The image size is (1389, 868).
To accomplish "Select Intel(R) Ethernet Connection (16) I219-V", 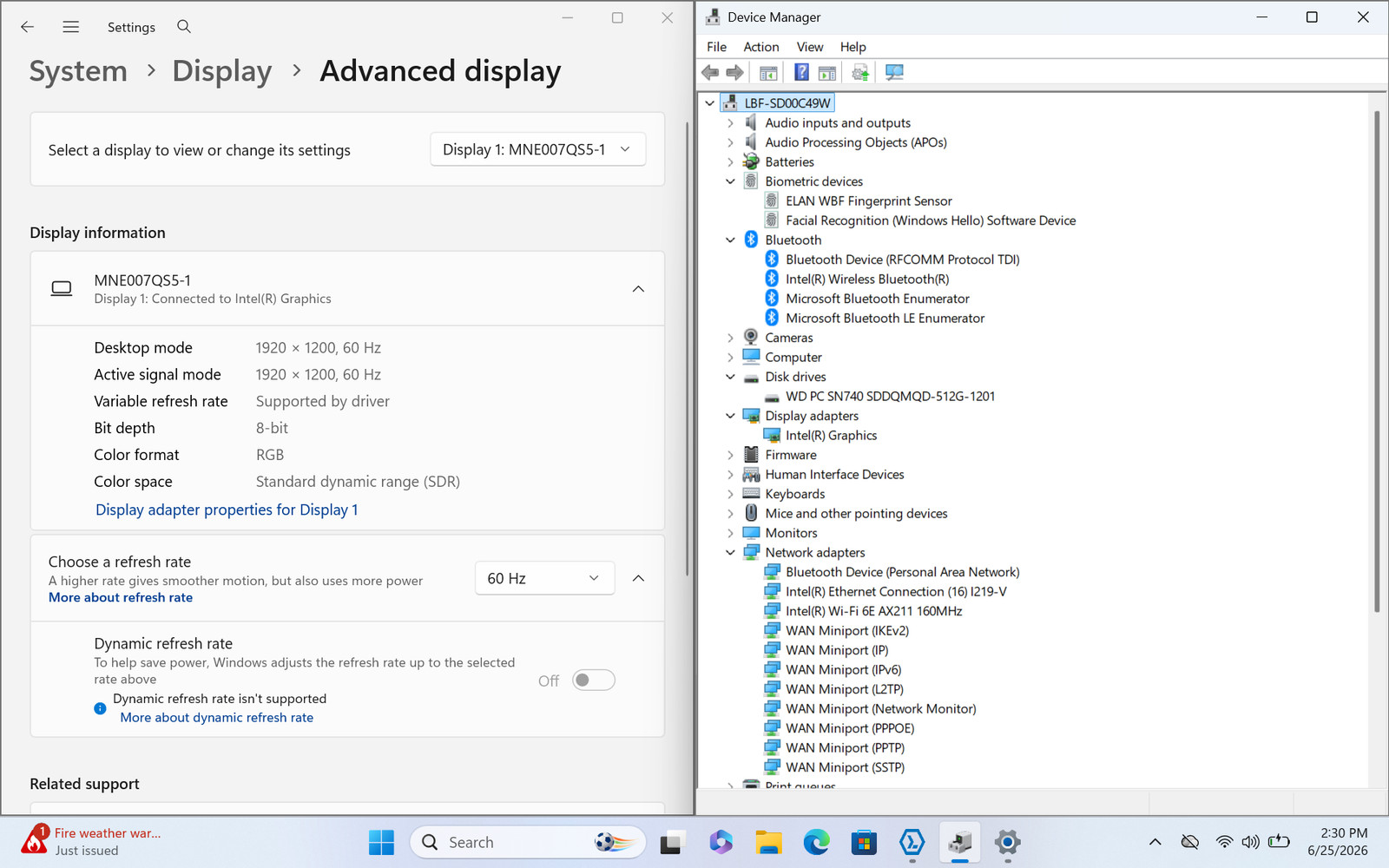I will point(896,592).
